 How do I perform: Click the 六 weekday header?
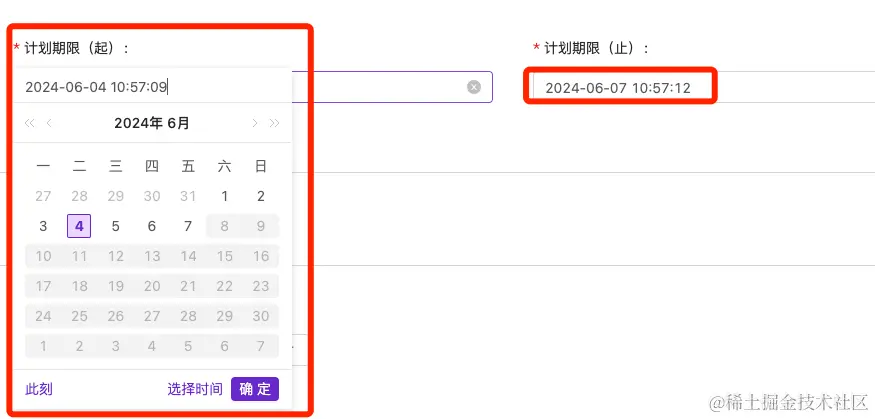click(x=224, y=166)
